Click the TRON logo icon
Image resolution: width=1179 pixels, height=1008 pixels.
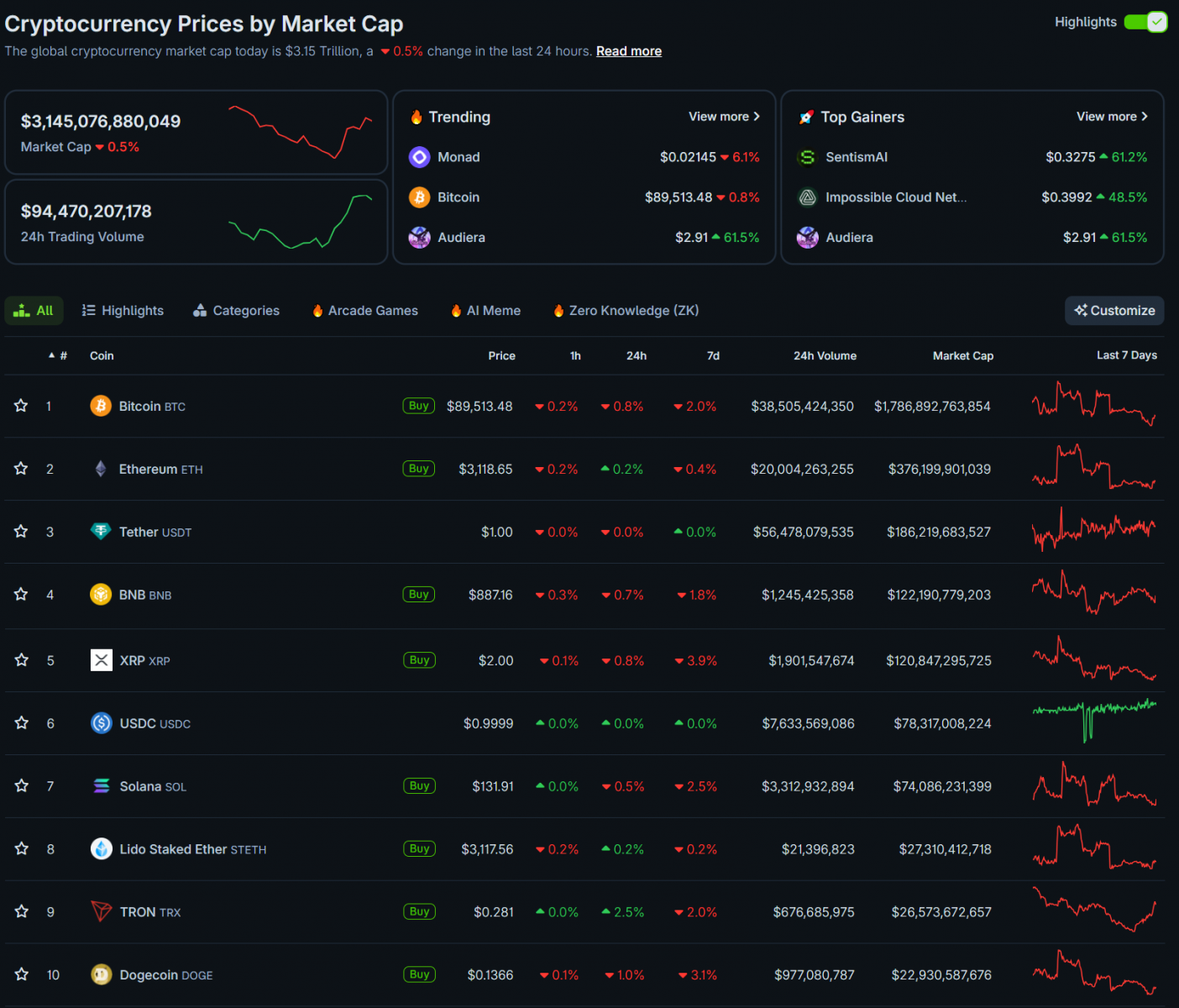[102, 911]
